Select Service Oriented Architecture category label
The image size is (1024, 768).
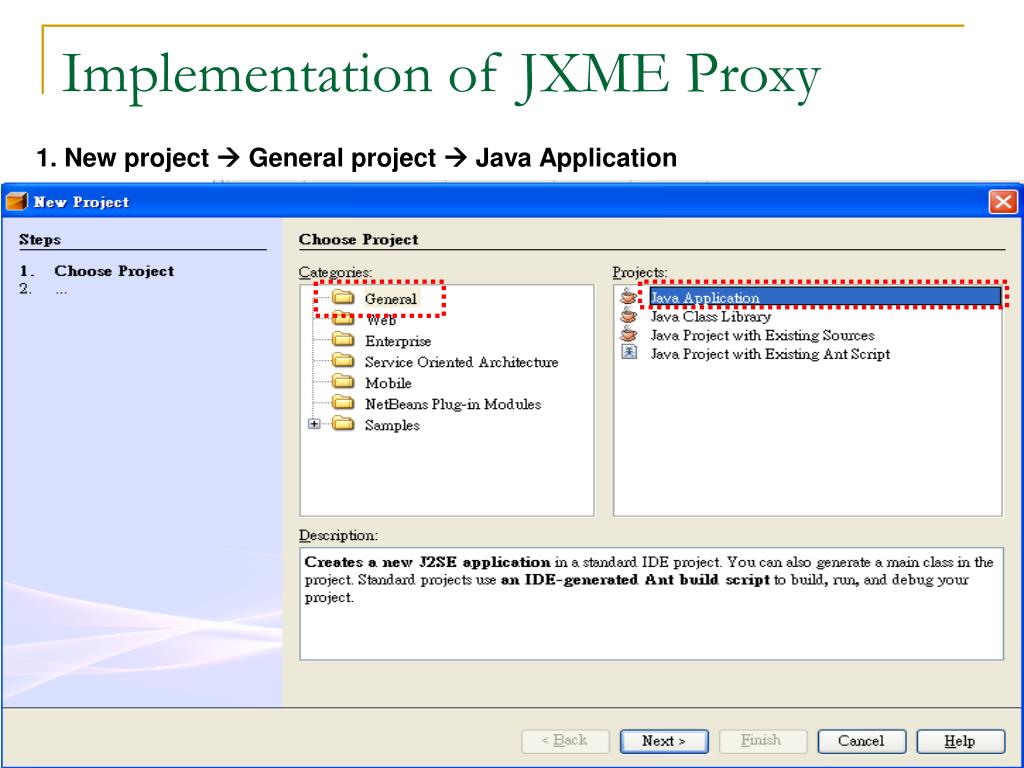pyautogui.click(x=461, y=362)
